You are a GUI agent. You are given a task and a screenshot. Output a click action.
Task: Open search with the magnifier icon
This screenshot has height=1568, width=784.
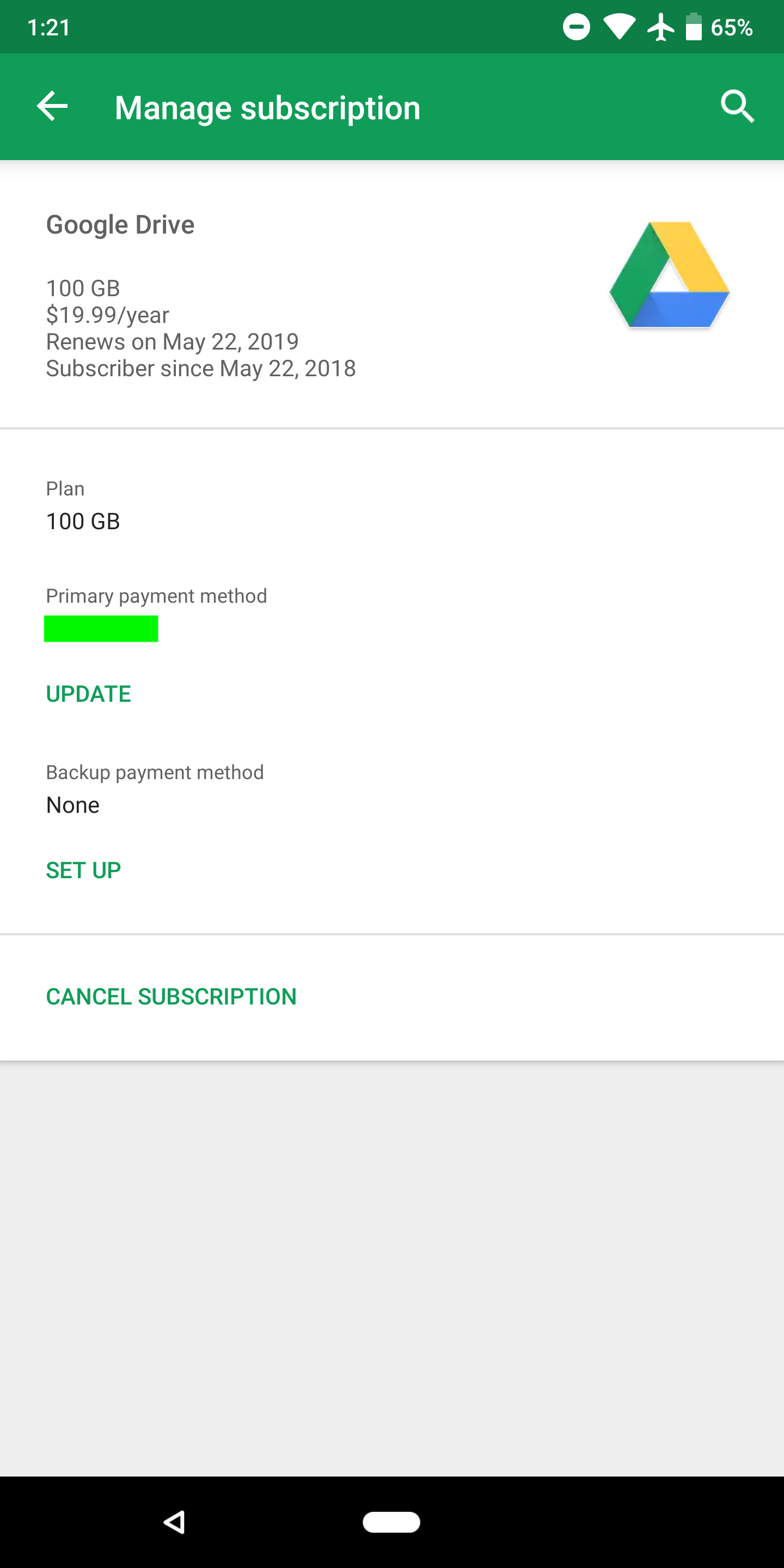(737, 107)
